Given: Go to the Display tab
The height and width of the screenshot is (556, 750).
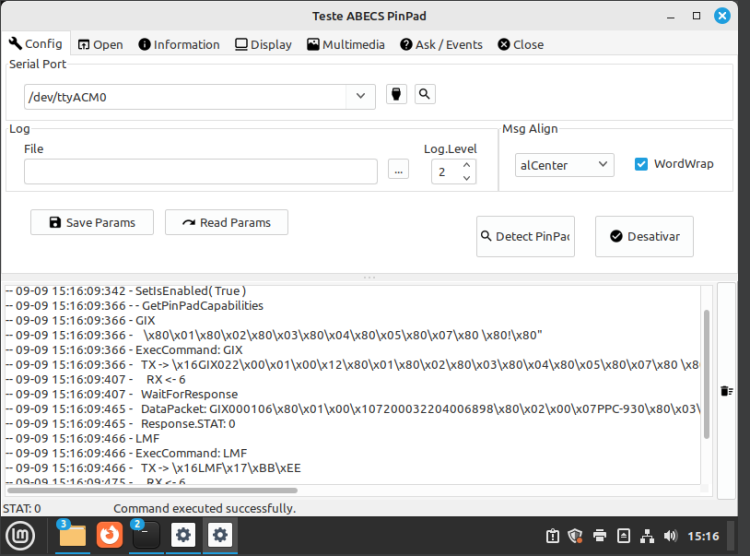Looking at the screenshot, I should (x=264, y=44).
